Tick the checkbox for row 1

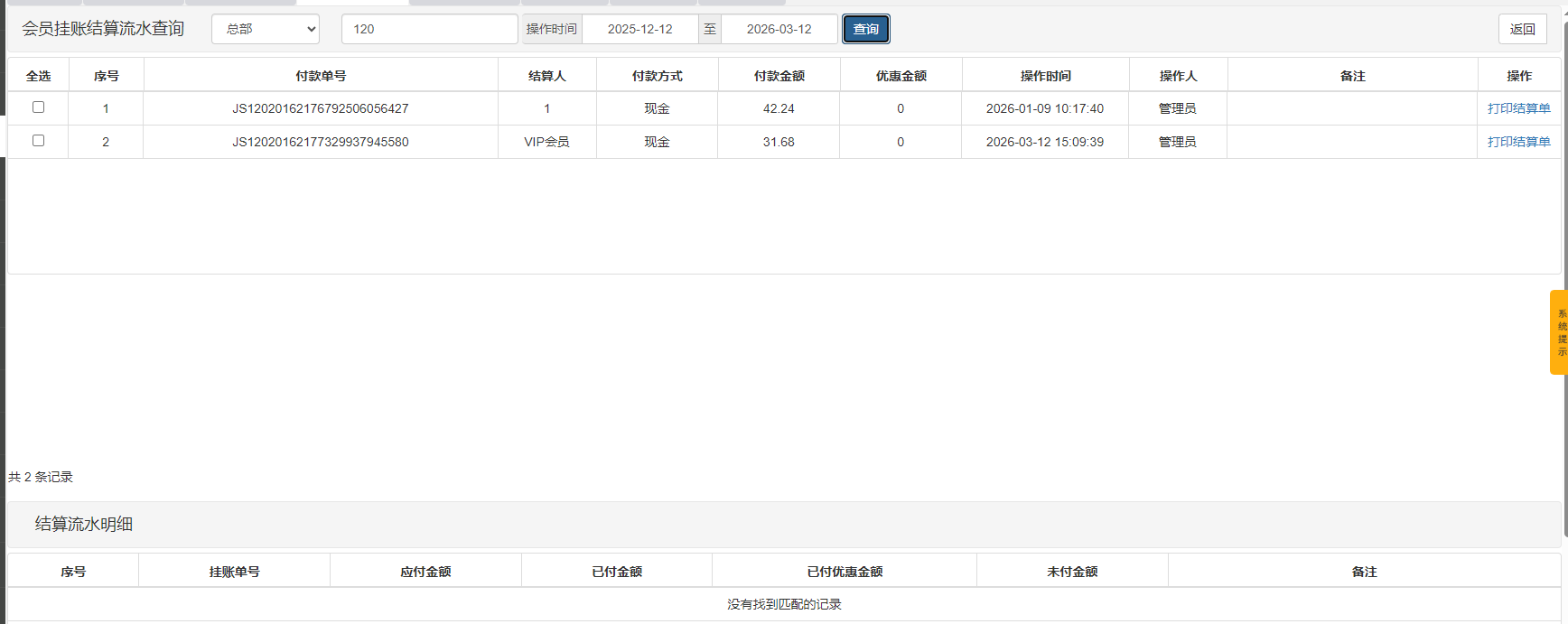pyautogui.click(x=38, y=107)
